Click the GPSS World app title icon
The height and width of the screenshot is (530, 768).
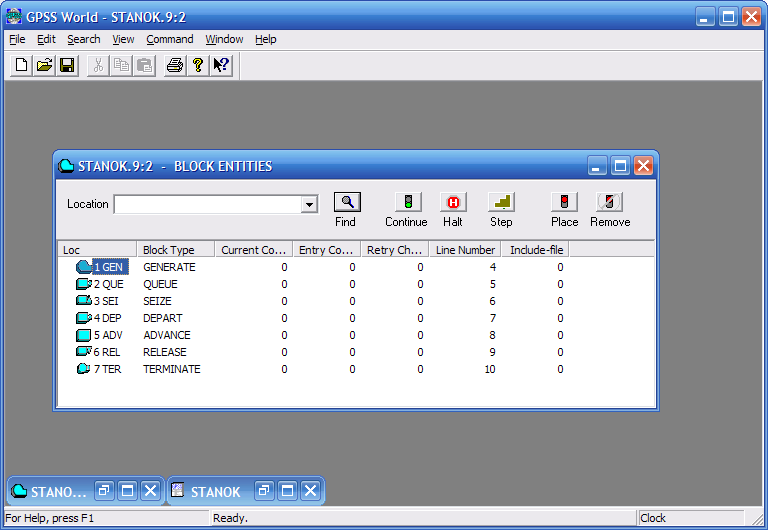click(x=14, y=16)
